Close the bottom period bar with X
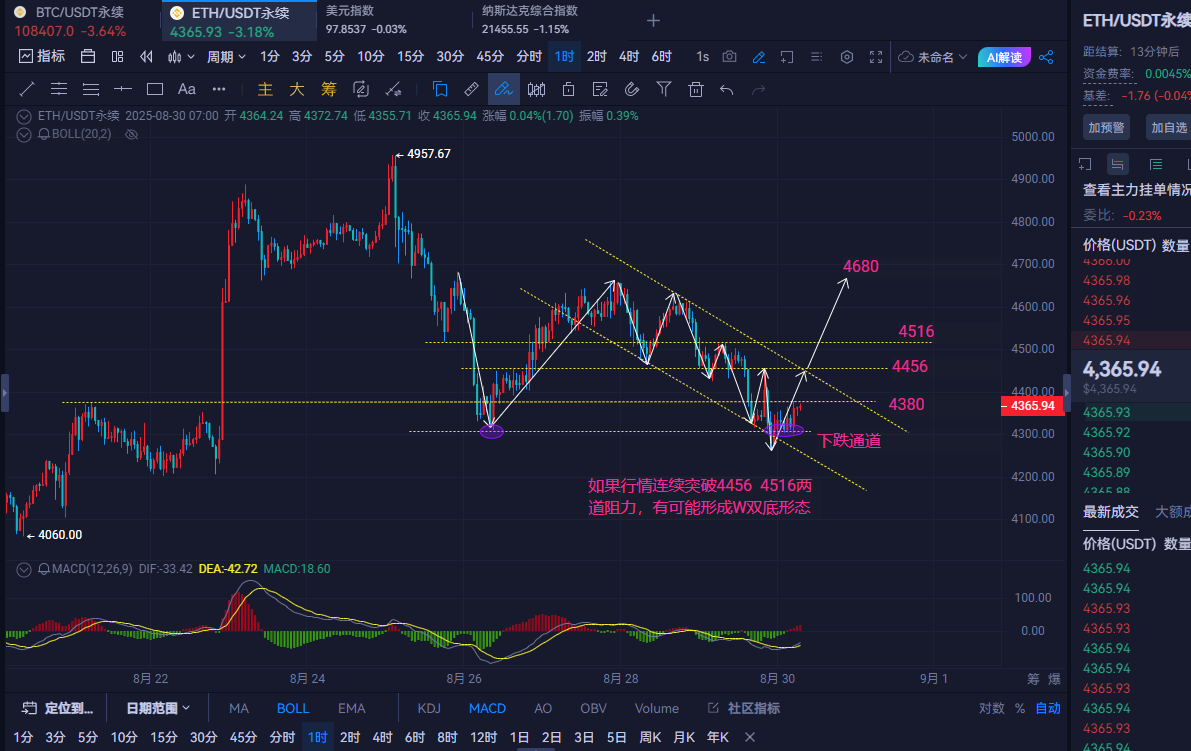Viewport: 1191px width, 751px height. click(750, 737)
